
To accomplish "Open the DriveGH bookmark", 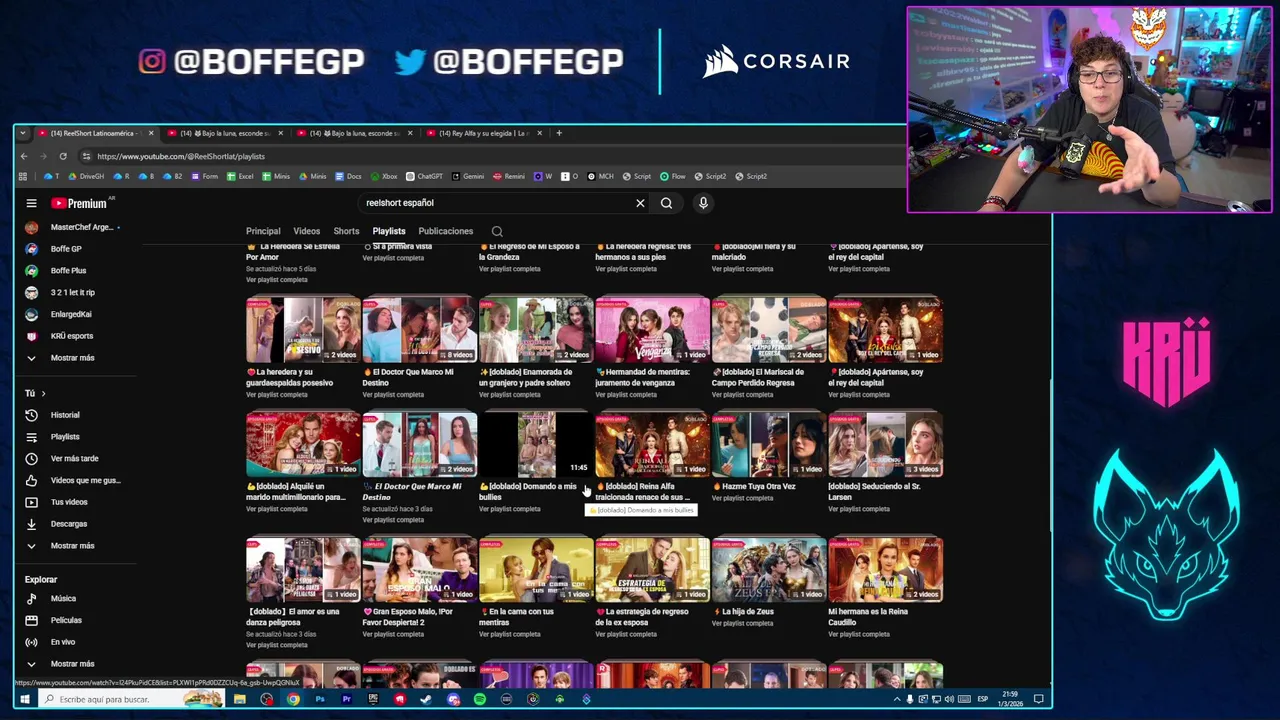I will 85,176.
